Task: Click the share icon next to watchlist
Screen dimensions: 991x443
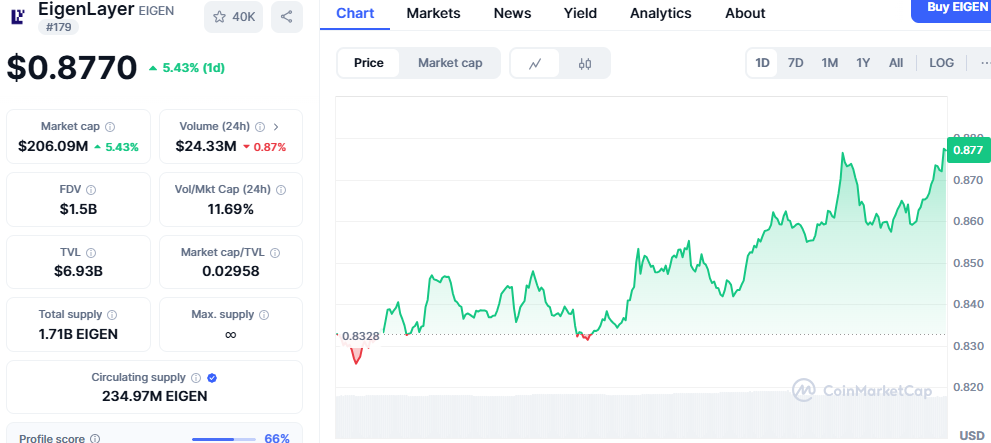Action: (287, 16)
